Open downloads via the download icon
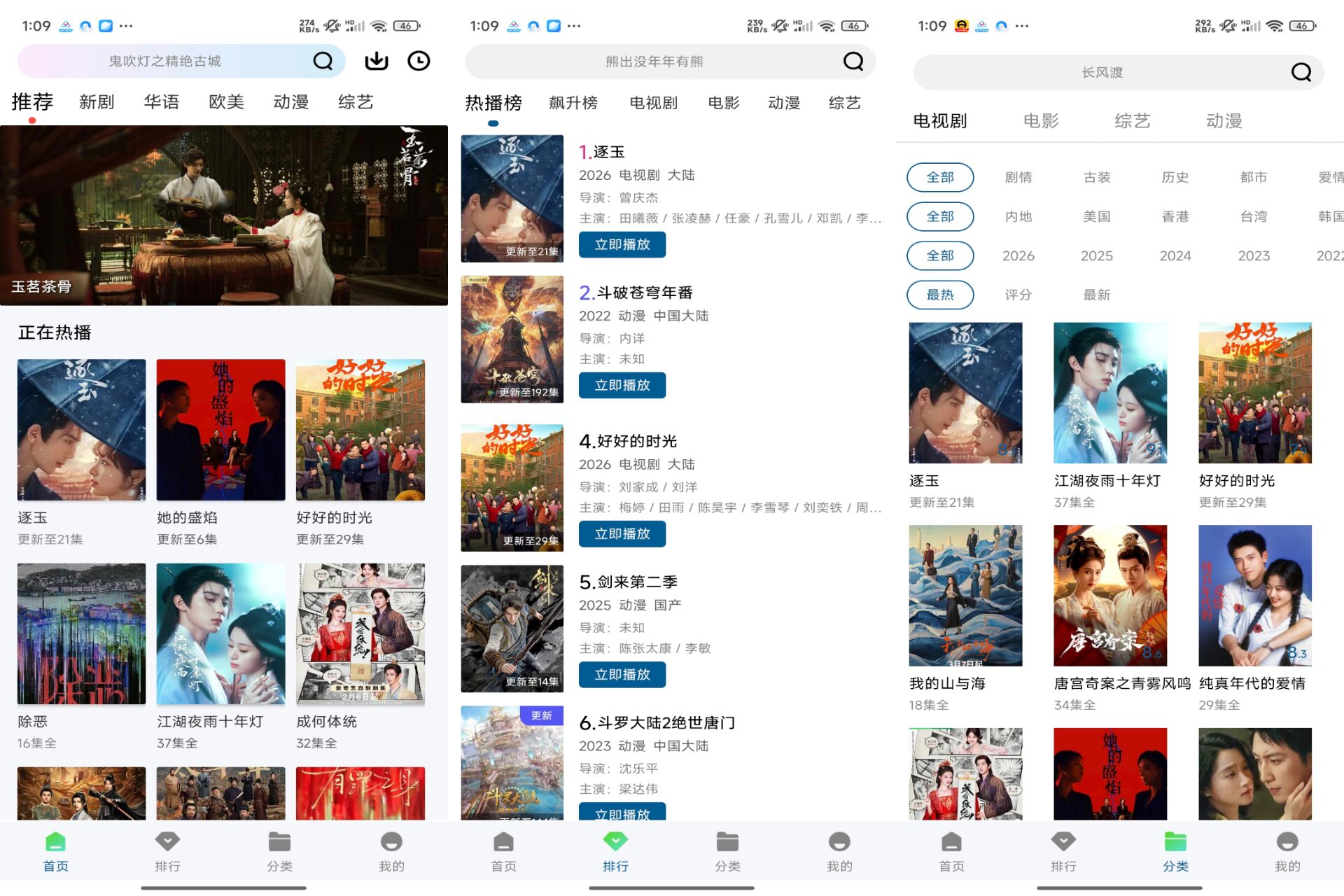Viewport: 1344px width, 896px height. click(376, 61)
